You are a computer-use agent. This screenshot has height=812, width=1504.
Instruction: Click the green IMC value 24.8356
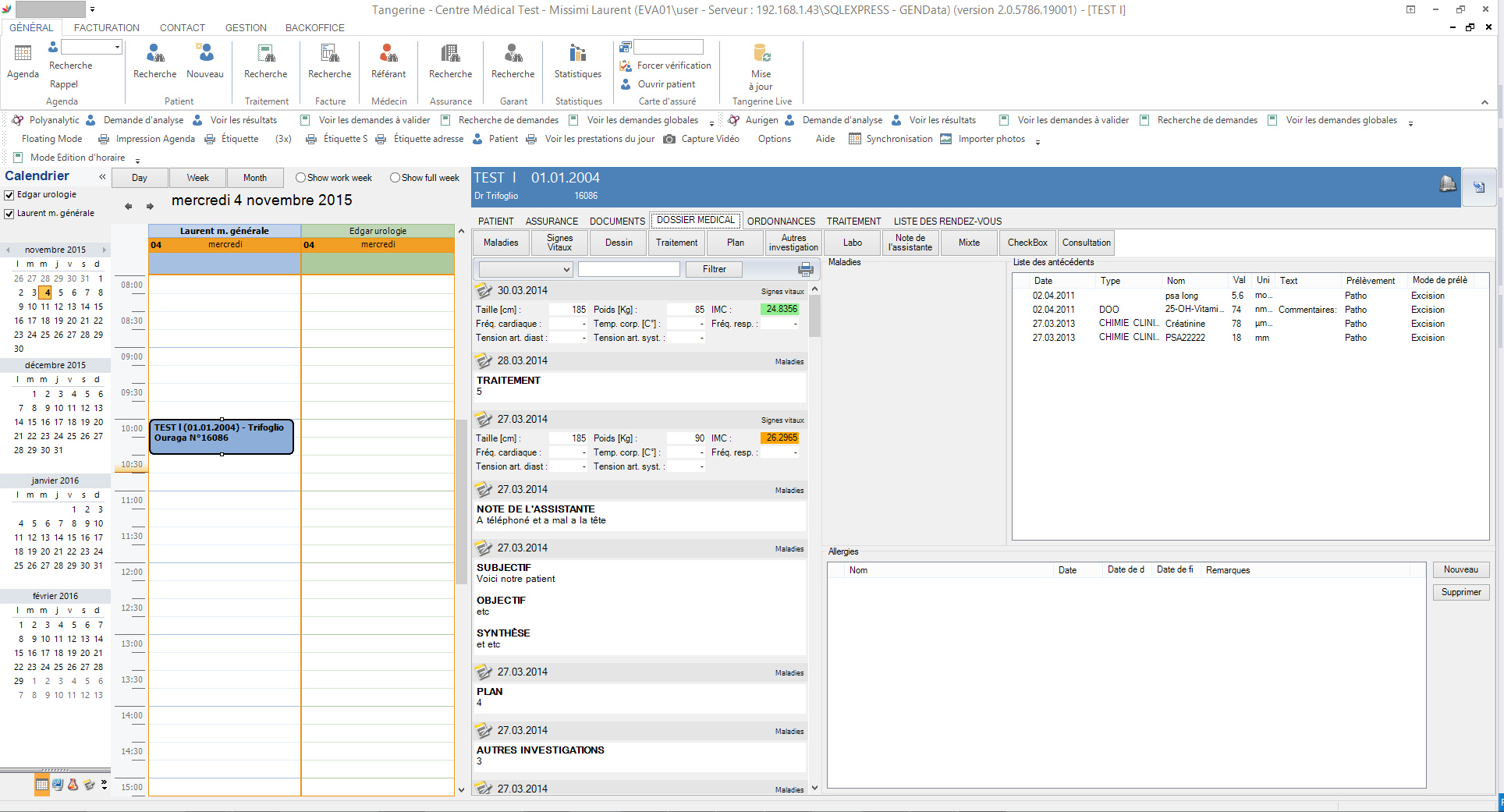tap(780, 310)
